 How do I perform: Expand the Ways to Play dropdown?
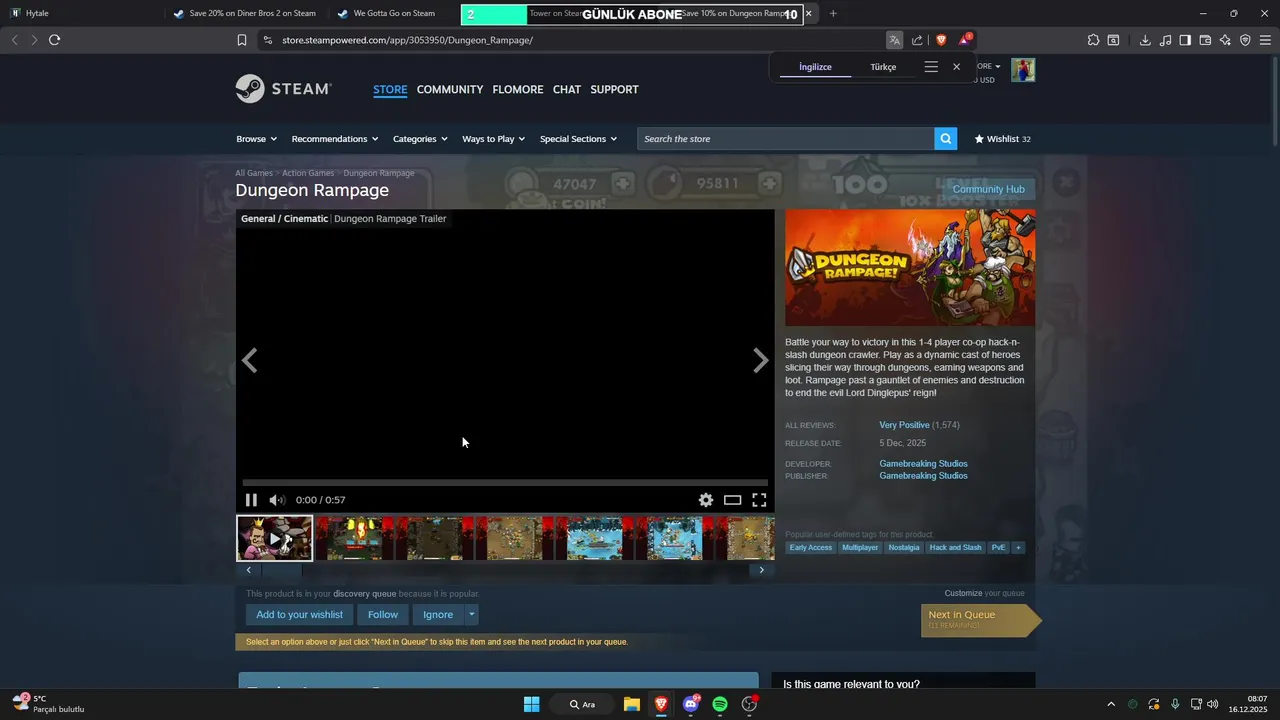493,139
